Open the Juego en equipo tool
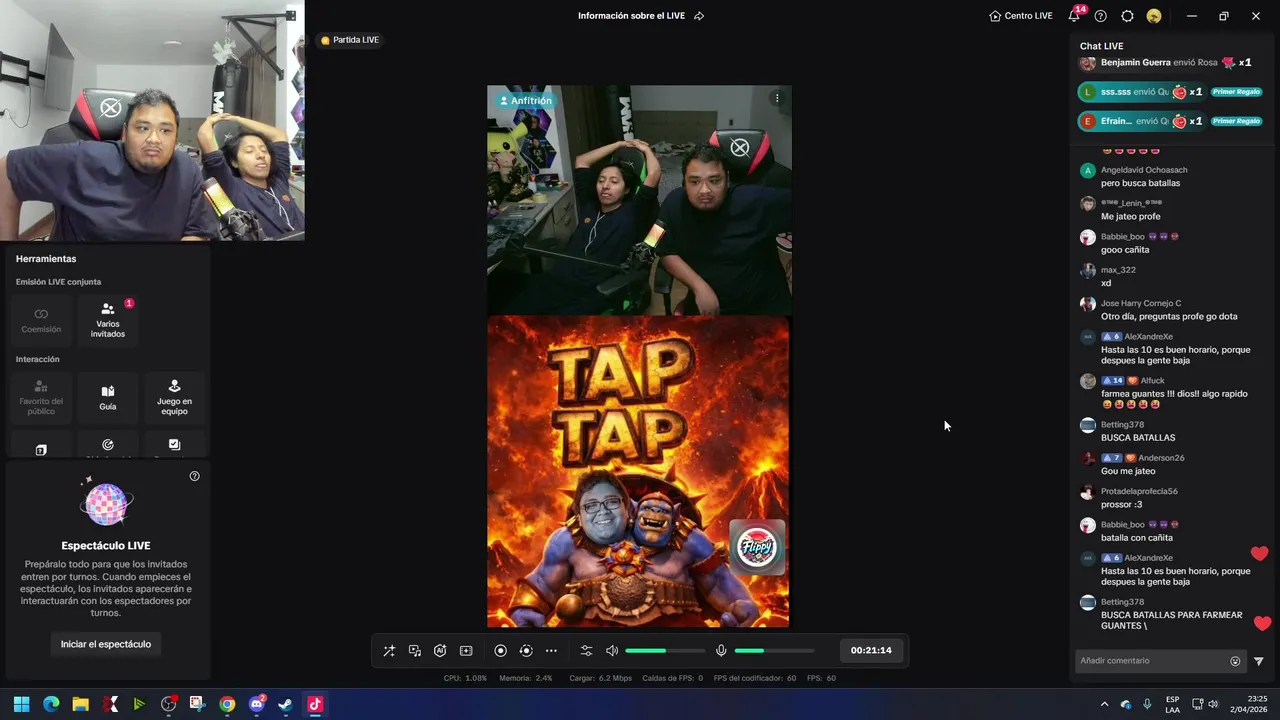 (x=174, y=397)
